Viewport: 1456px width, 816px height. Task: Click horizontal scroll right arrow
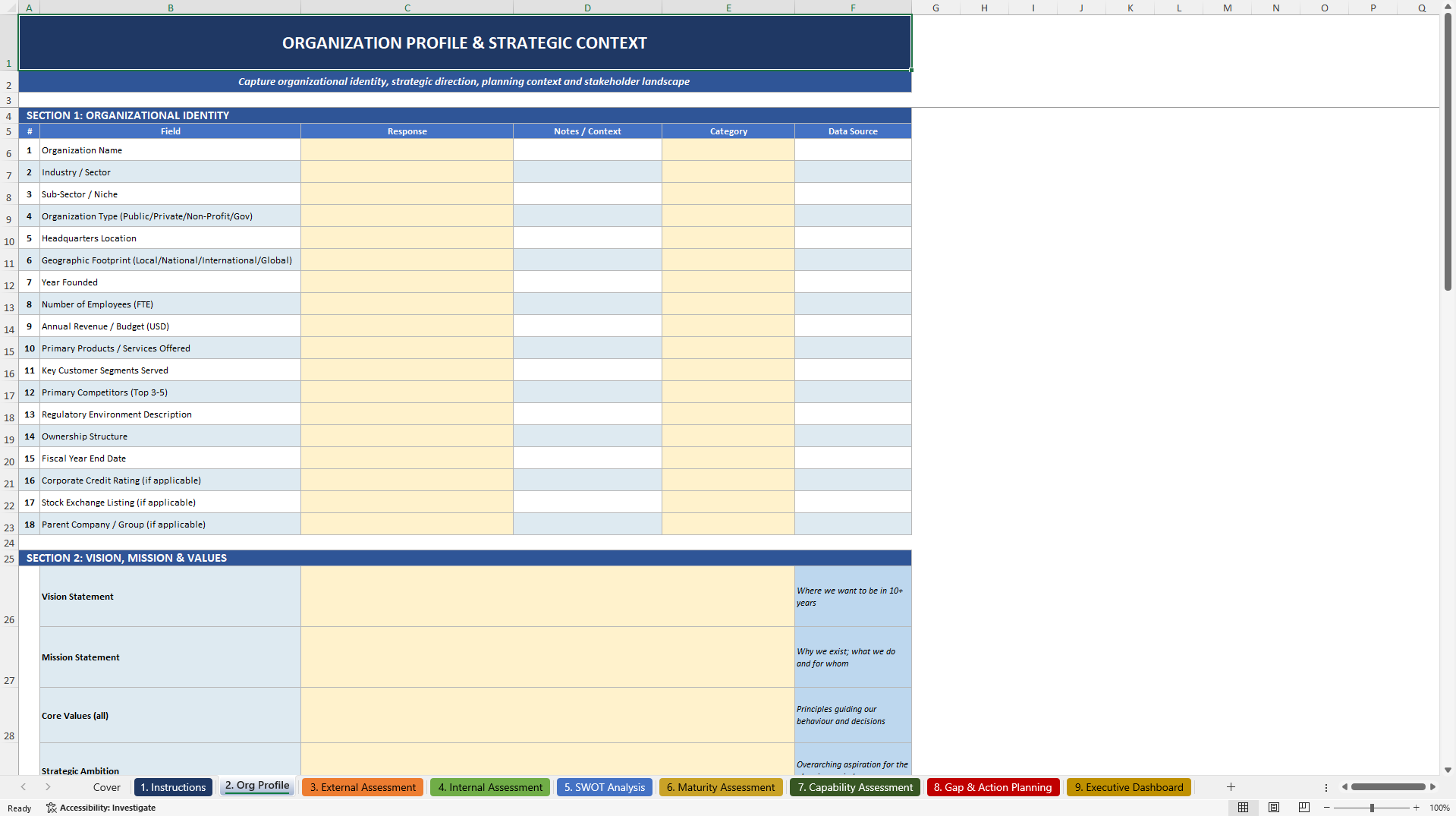1432,787
